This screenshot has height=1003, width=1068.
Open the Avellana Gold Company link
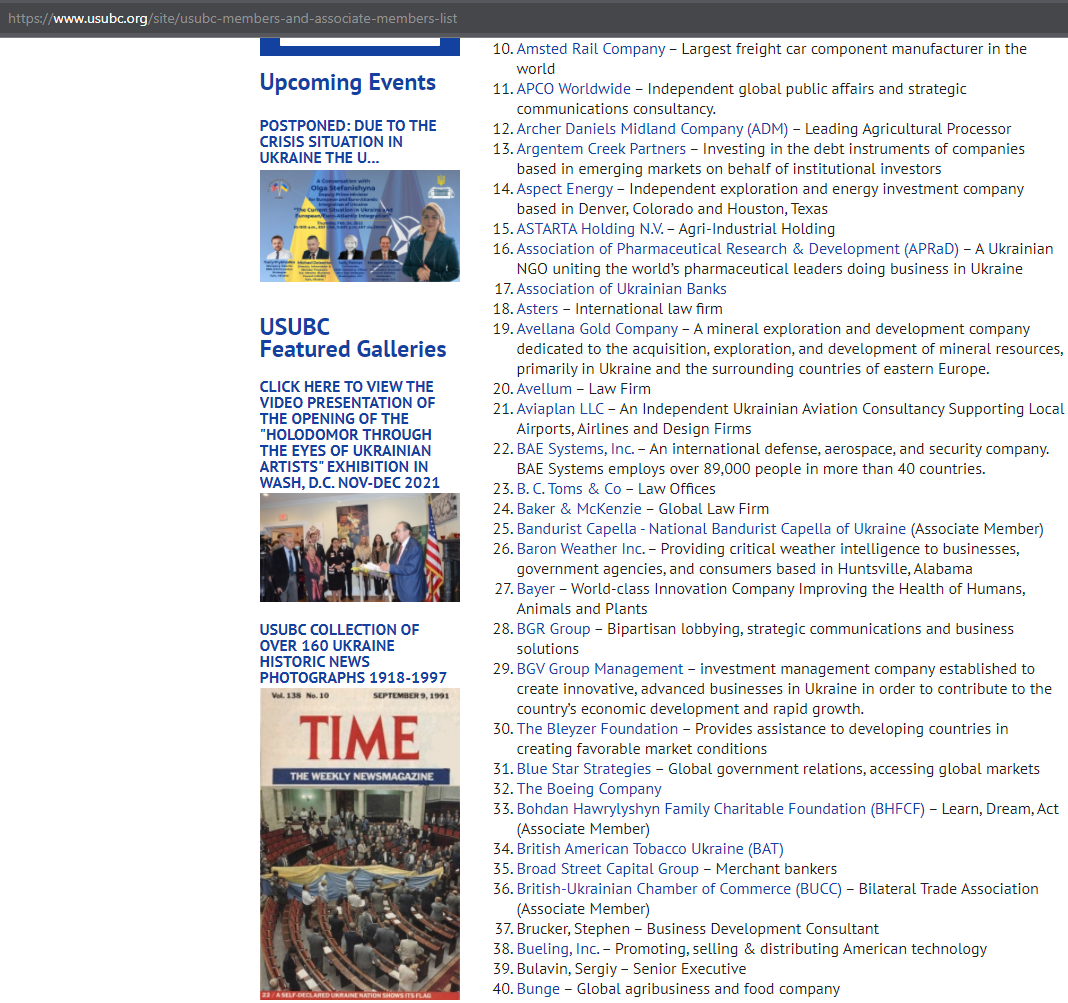coord(597,330)
